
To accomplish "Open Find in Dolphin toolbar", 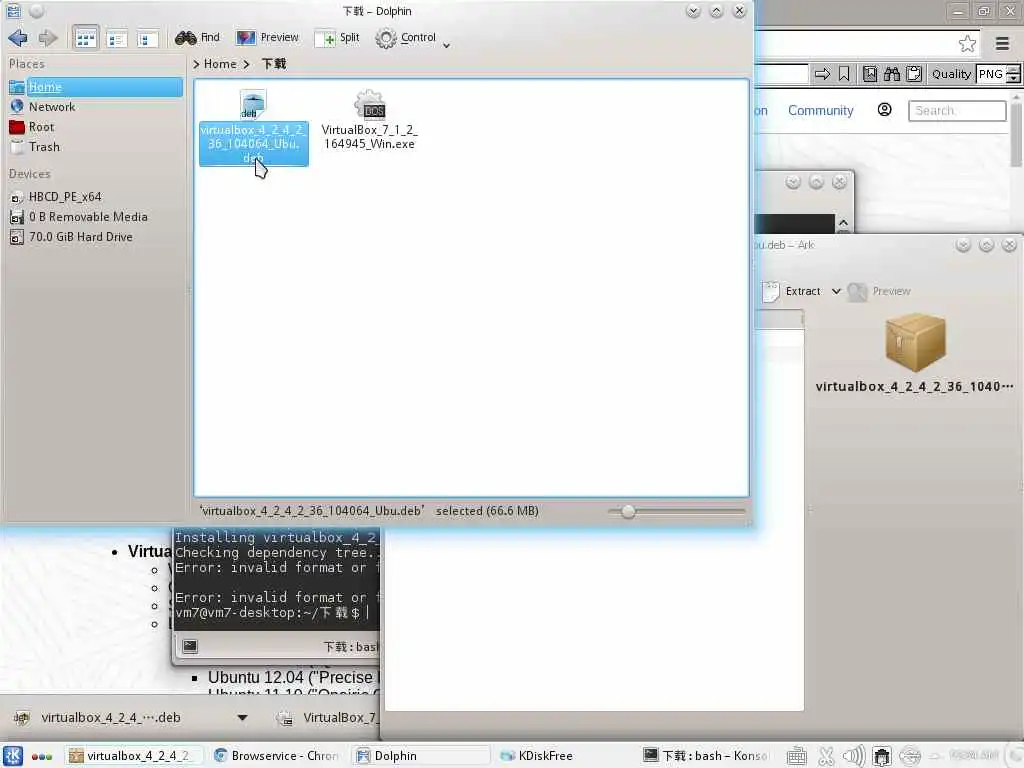I will click(197, 38).
